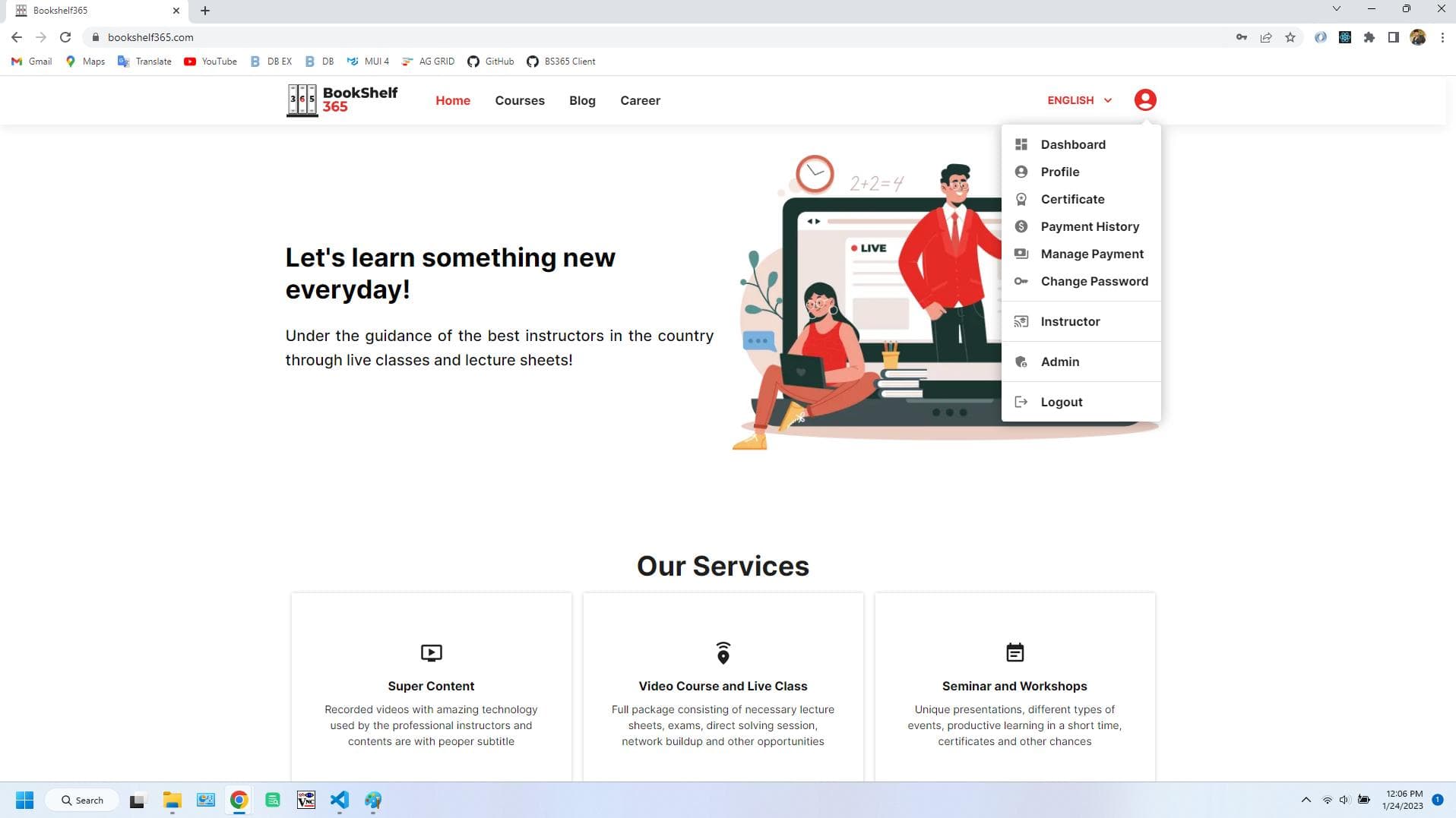Image resolution: width=1456 pixels, height=818 pixels.
Task: Click the Video Course live pin icon
Action: pyautogui.click(x=723, y=652)
